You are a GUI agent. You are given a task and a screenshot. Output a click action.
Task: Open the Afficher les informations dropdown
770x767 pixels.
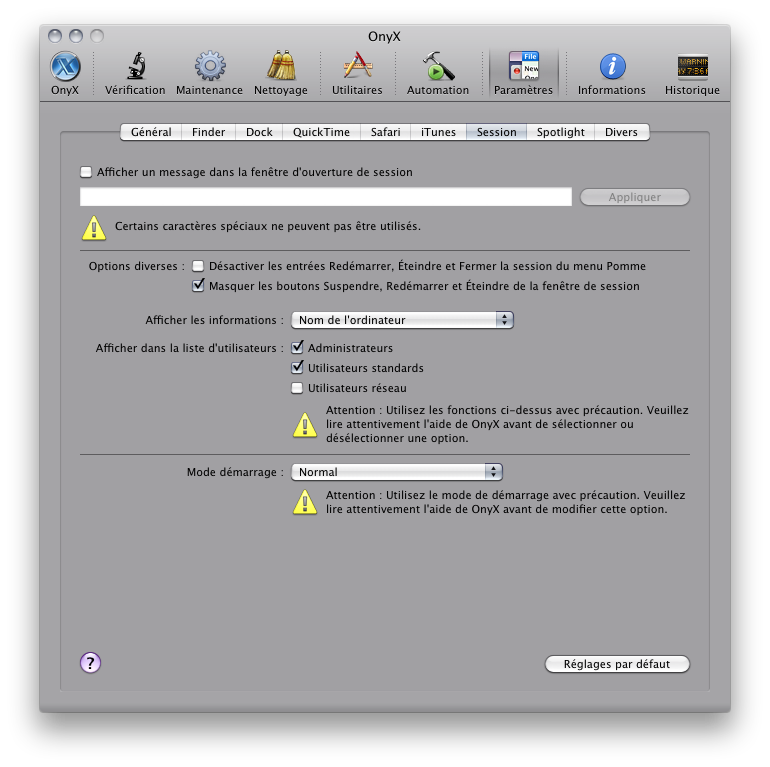[402, 320]
